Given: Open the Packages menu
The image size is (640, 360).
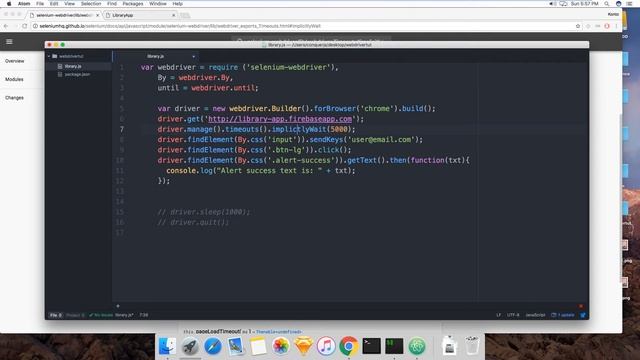Looking at the screenshot, I should coord(133,4).
